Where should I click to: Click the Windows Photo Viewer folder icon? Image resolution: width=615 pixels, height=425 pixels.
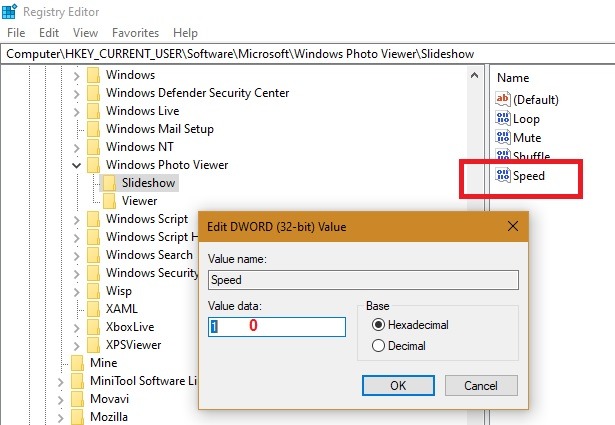tap(93, 165)
